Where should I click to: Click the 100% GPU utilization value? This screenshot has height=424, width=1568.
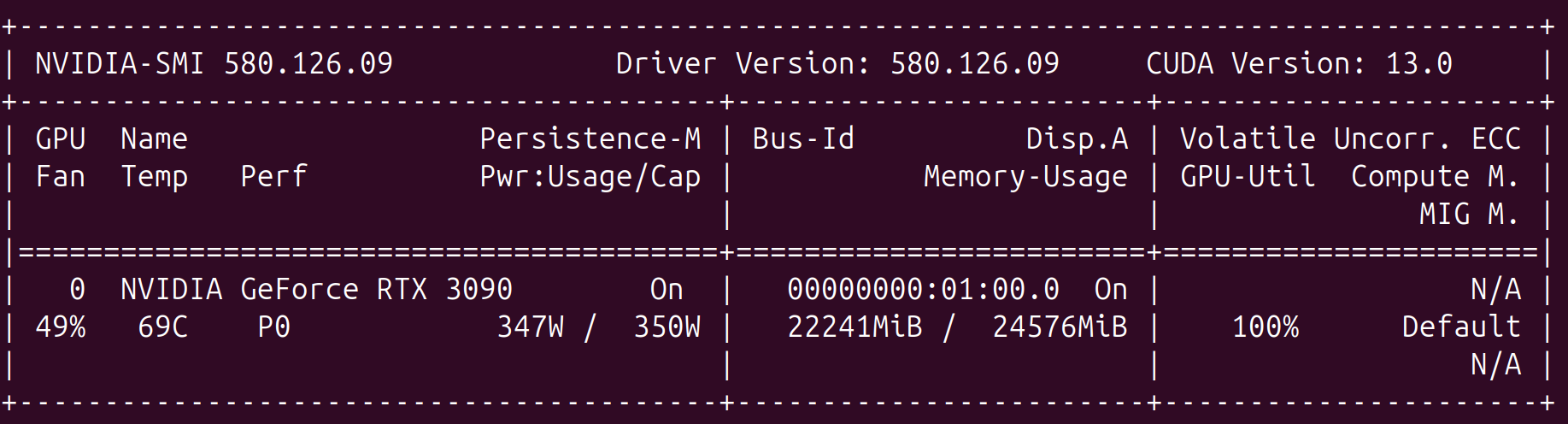tap(1265, 327)
